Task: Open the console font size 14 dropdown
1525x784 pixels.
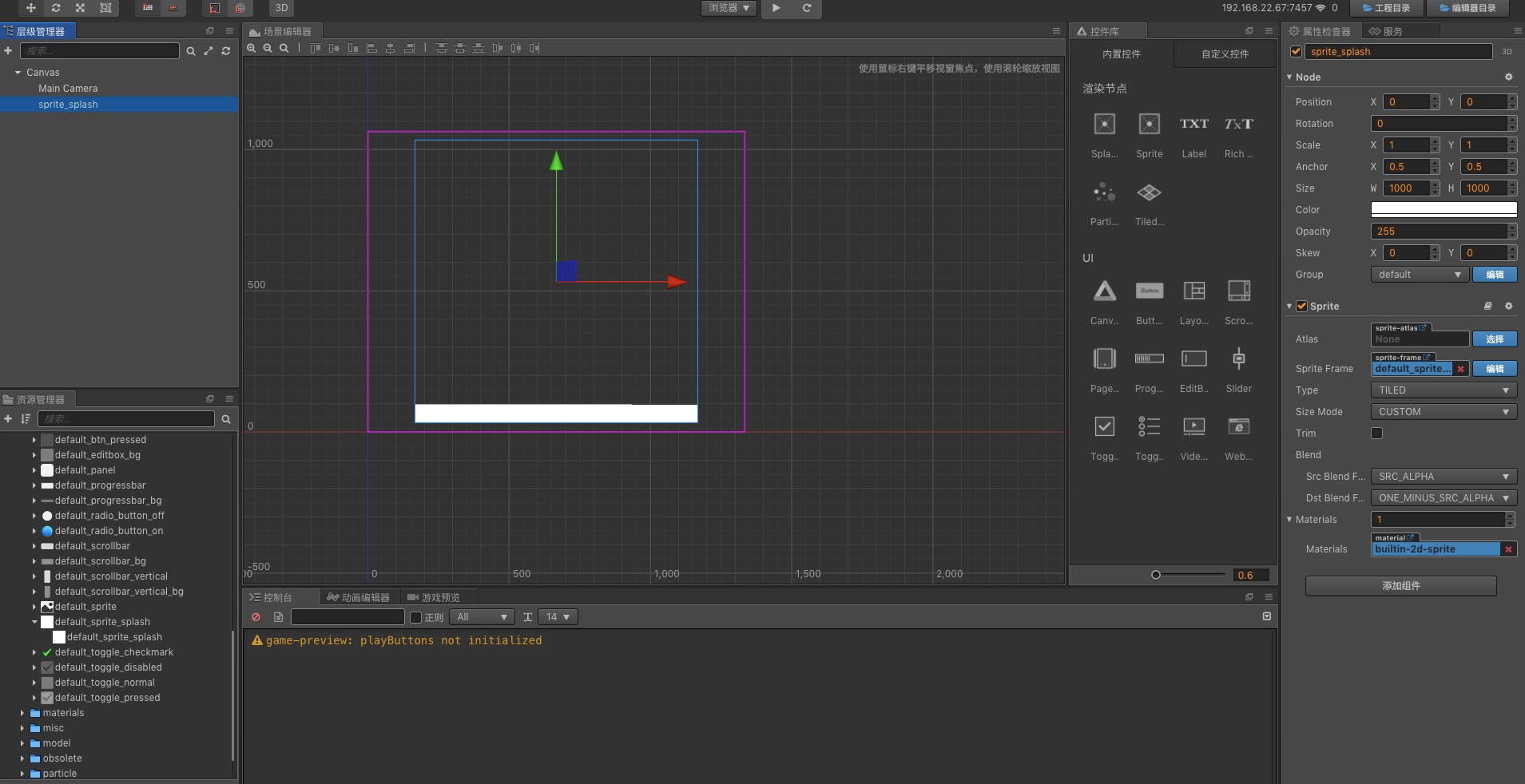Action: (x=558, y=617)
